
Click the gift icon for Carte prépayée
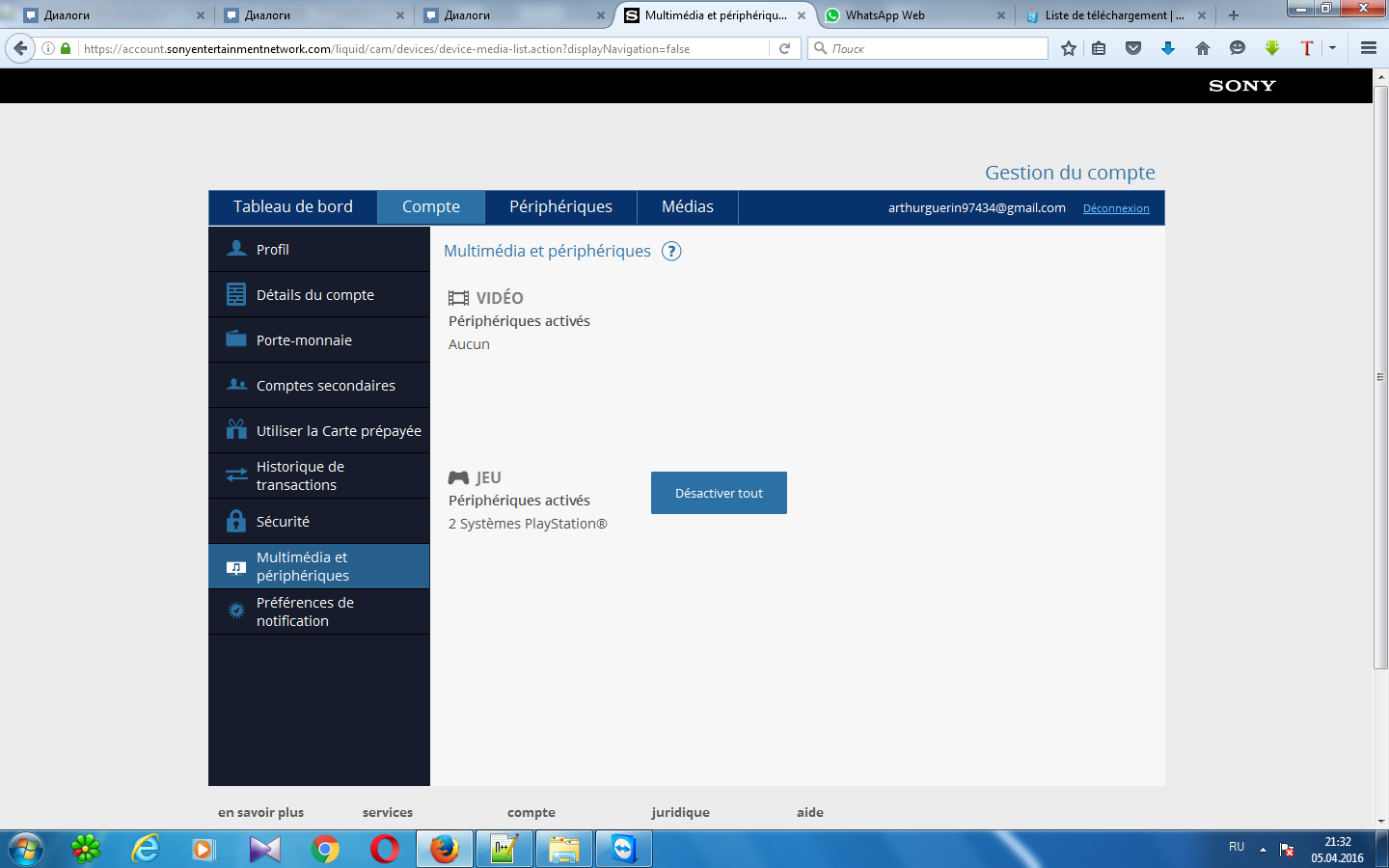(x=236, y=428)
